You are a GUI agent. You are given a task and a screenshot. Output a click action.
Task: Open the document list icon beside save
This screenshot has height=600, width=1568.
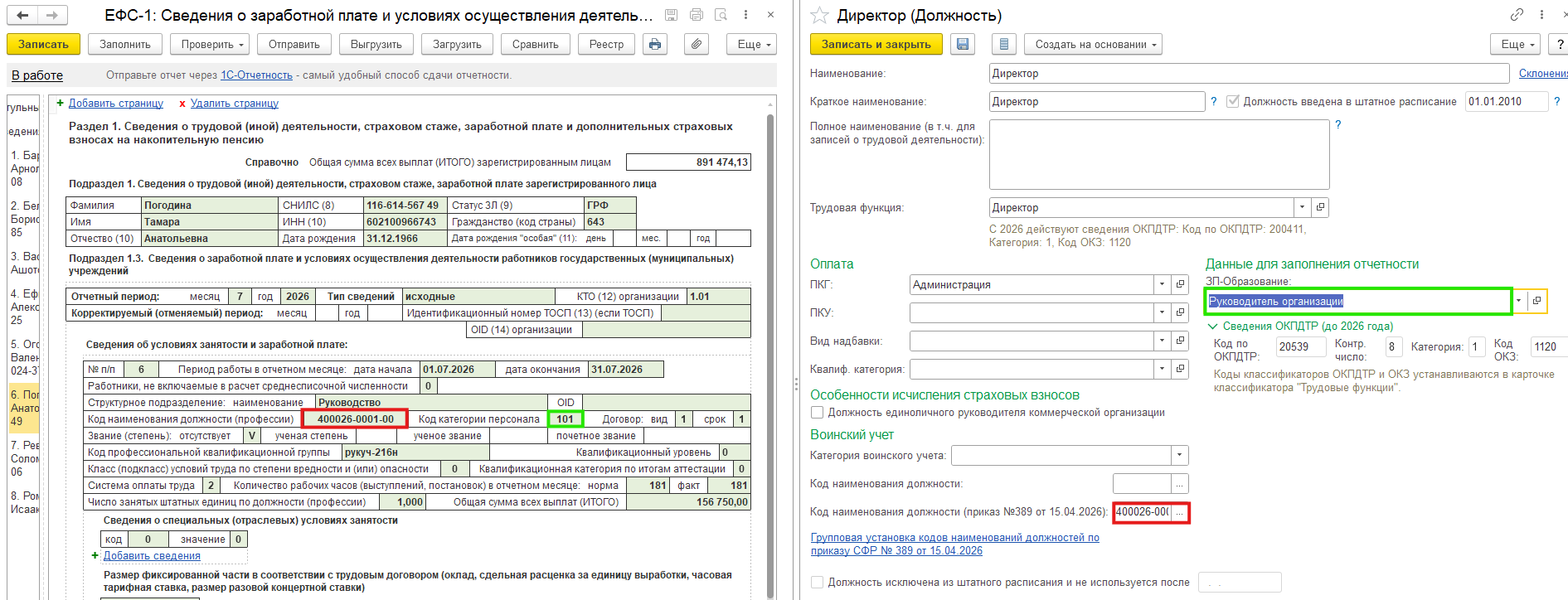pyautogui.click(x=1004, y=44)
